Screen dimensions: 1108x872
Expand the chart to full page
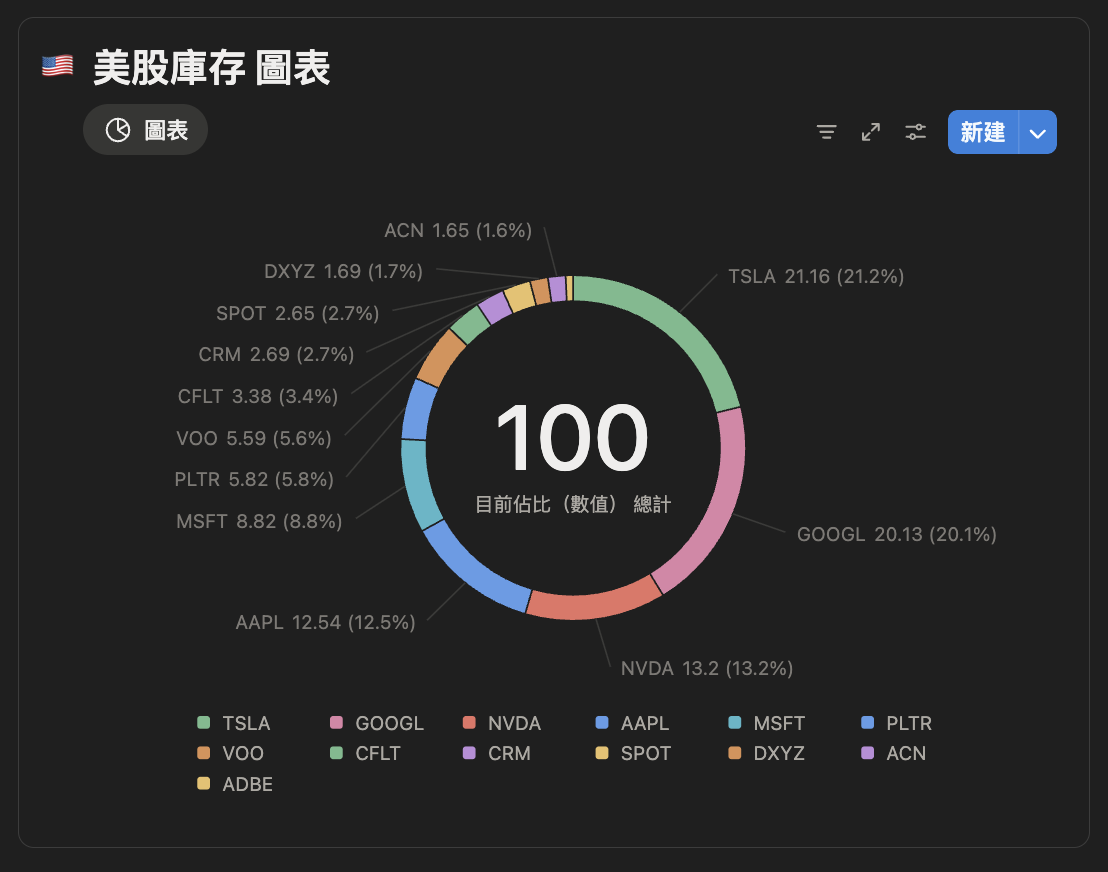871,132
